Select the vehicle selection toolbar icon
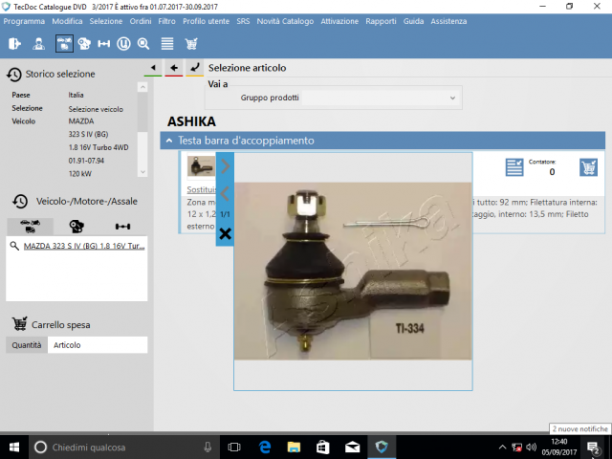The image size is (612, 459). (64, 43)
